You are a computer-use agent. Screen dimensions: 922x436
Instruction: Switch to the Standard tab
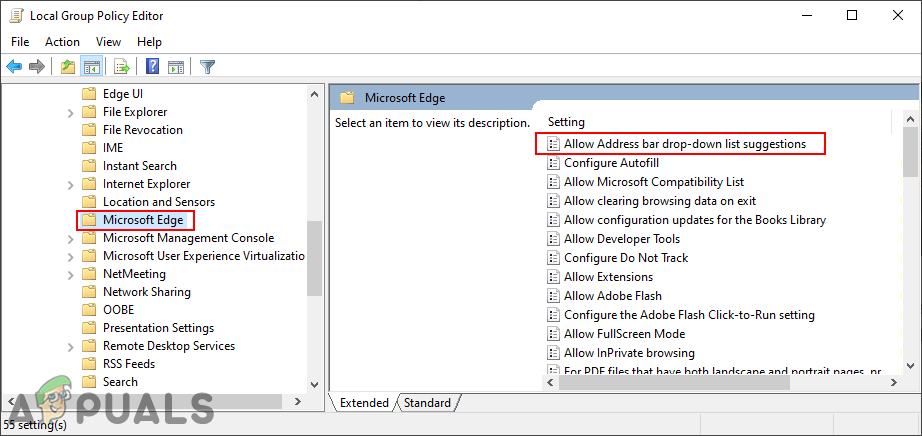427,403
